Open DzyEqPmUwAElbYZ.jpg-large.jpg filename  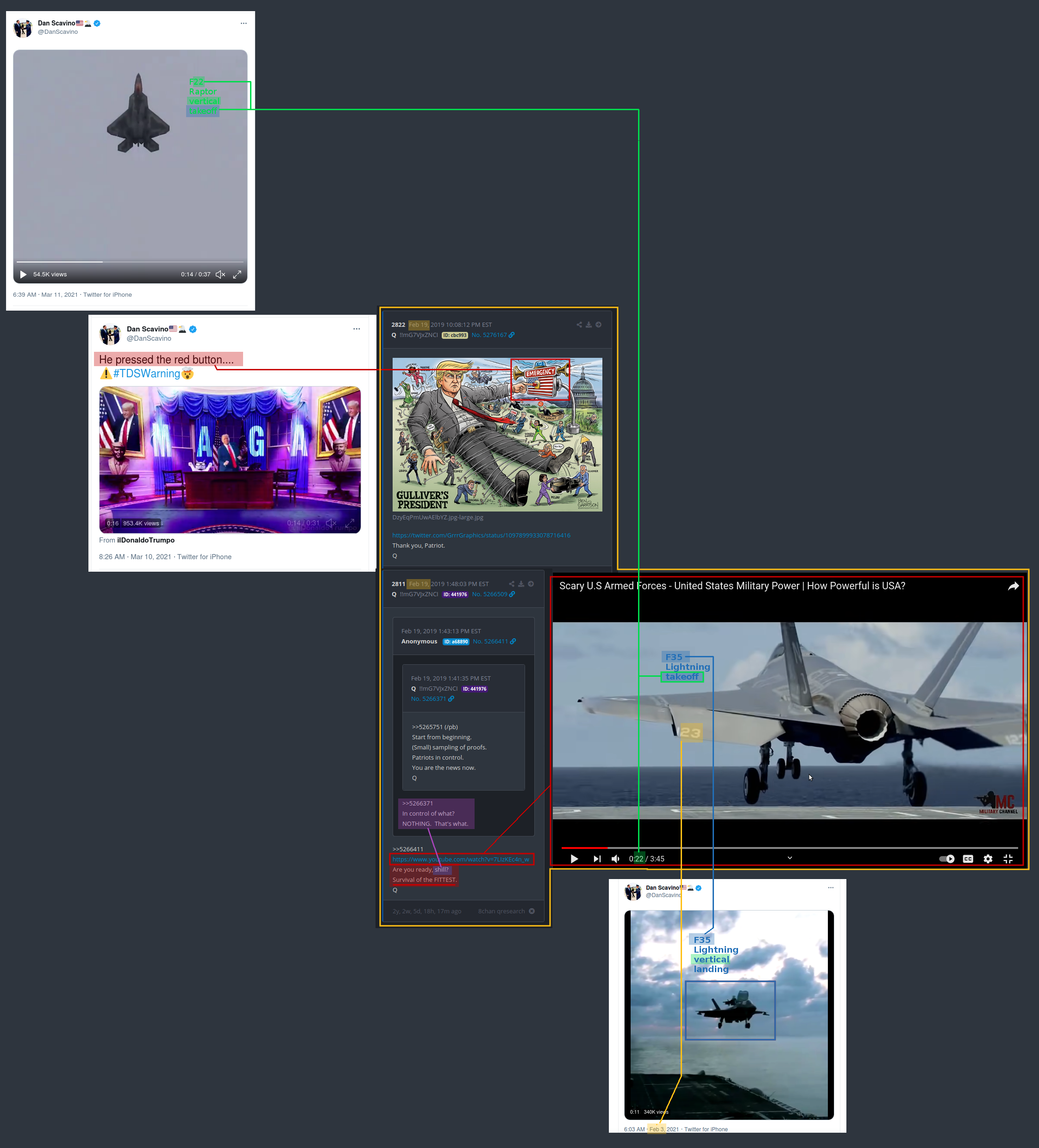click(x=438, y=517)
